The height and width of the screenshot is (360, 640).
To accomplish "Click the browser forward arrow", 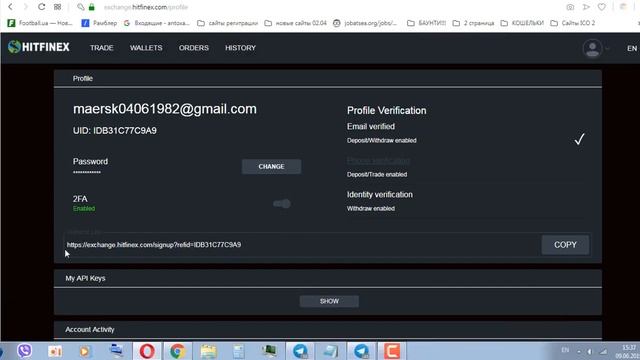I will click(25, 7).
